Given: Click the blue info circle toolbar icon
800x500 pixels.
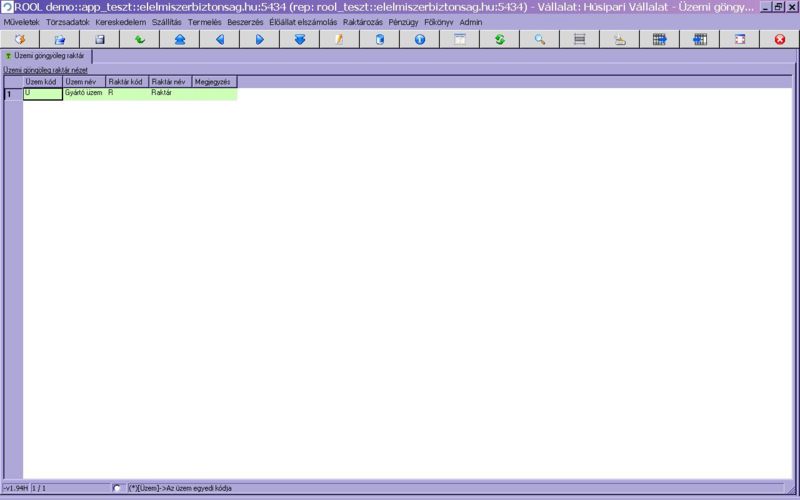Looking at the screenshot, I should coord(420,39).
